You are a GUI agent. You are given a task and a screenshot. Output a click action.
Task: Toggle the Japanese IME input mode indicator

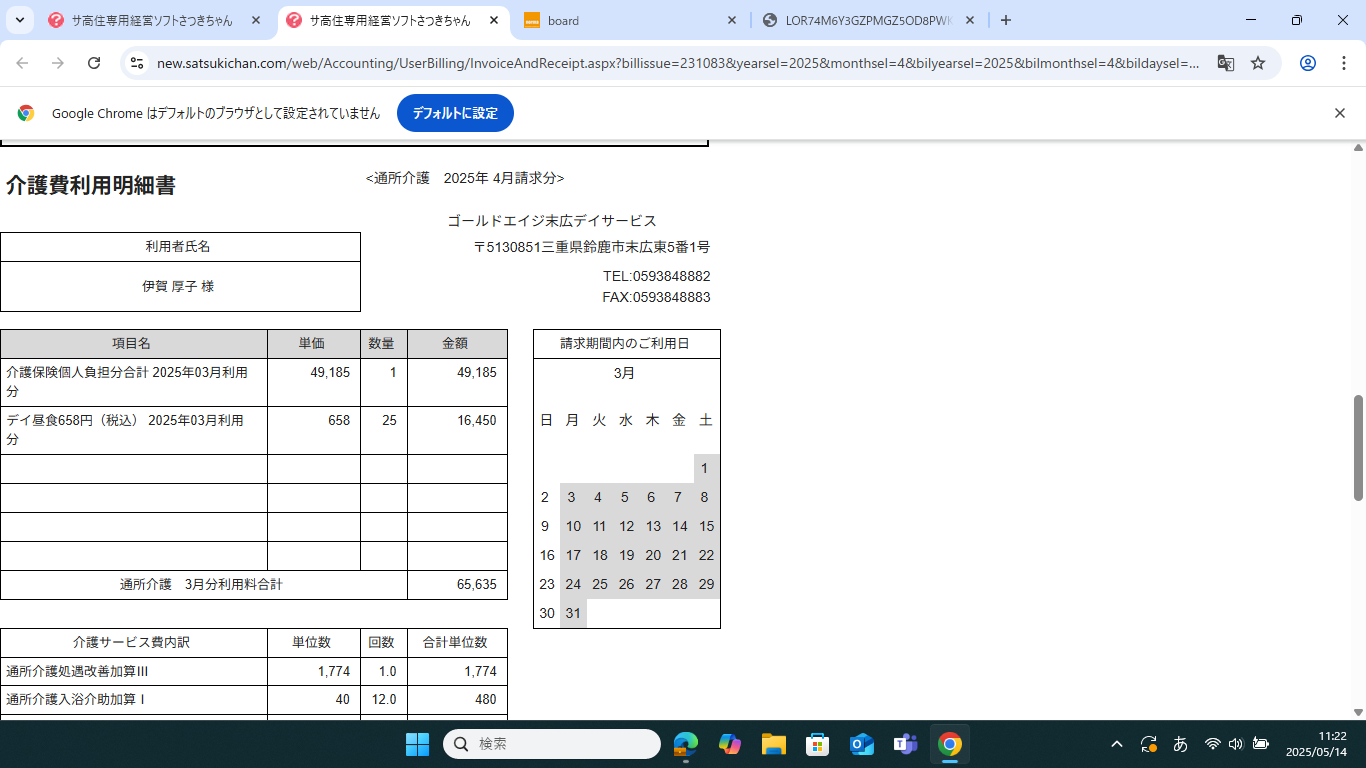(1180, 744)
